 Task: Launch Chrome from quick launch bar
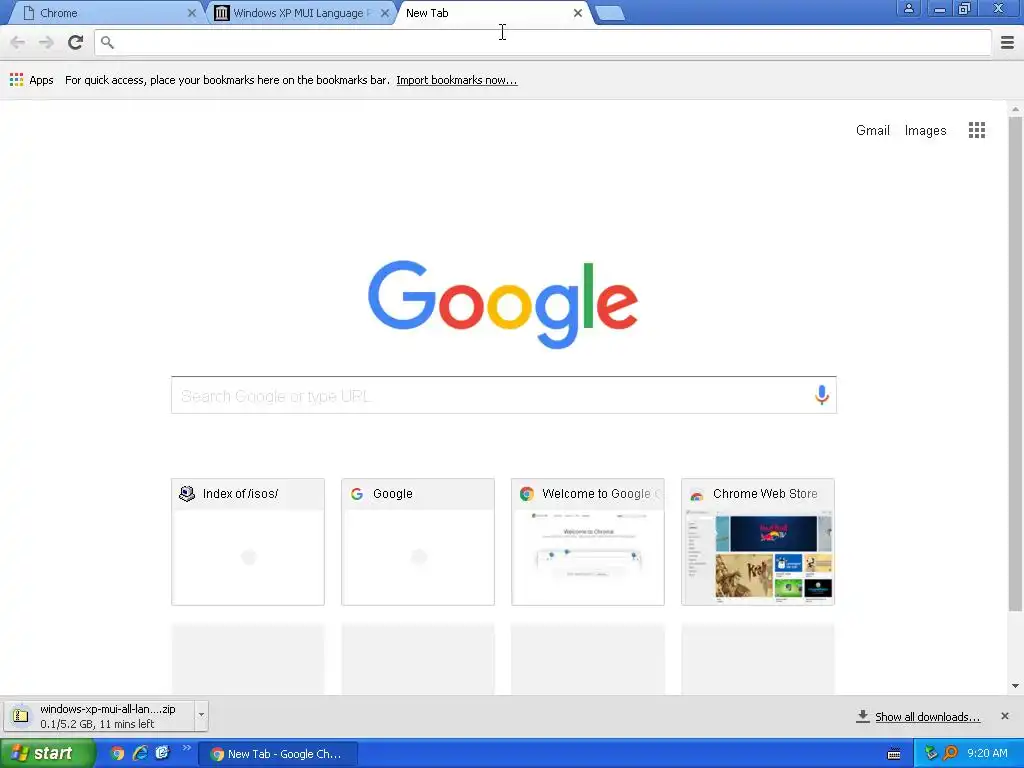(117, 753)
